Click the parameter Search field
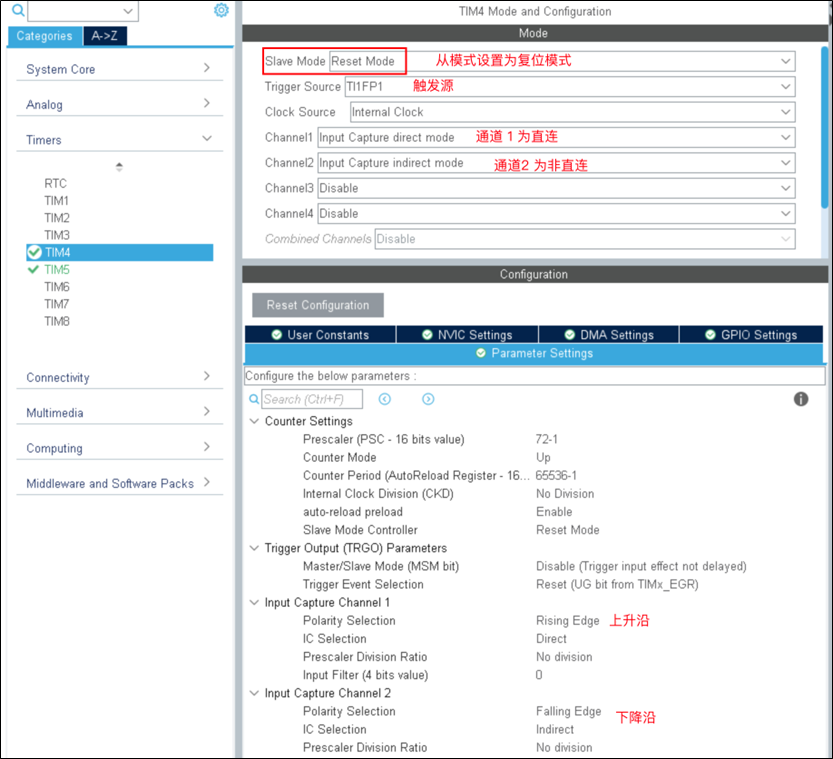 312,399
